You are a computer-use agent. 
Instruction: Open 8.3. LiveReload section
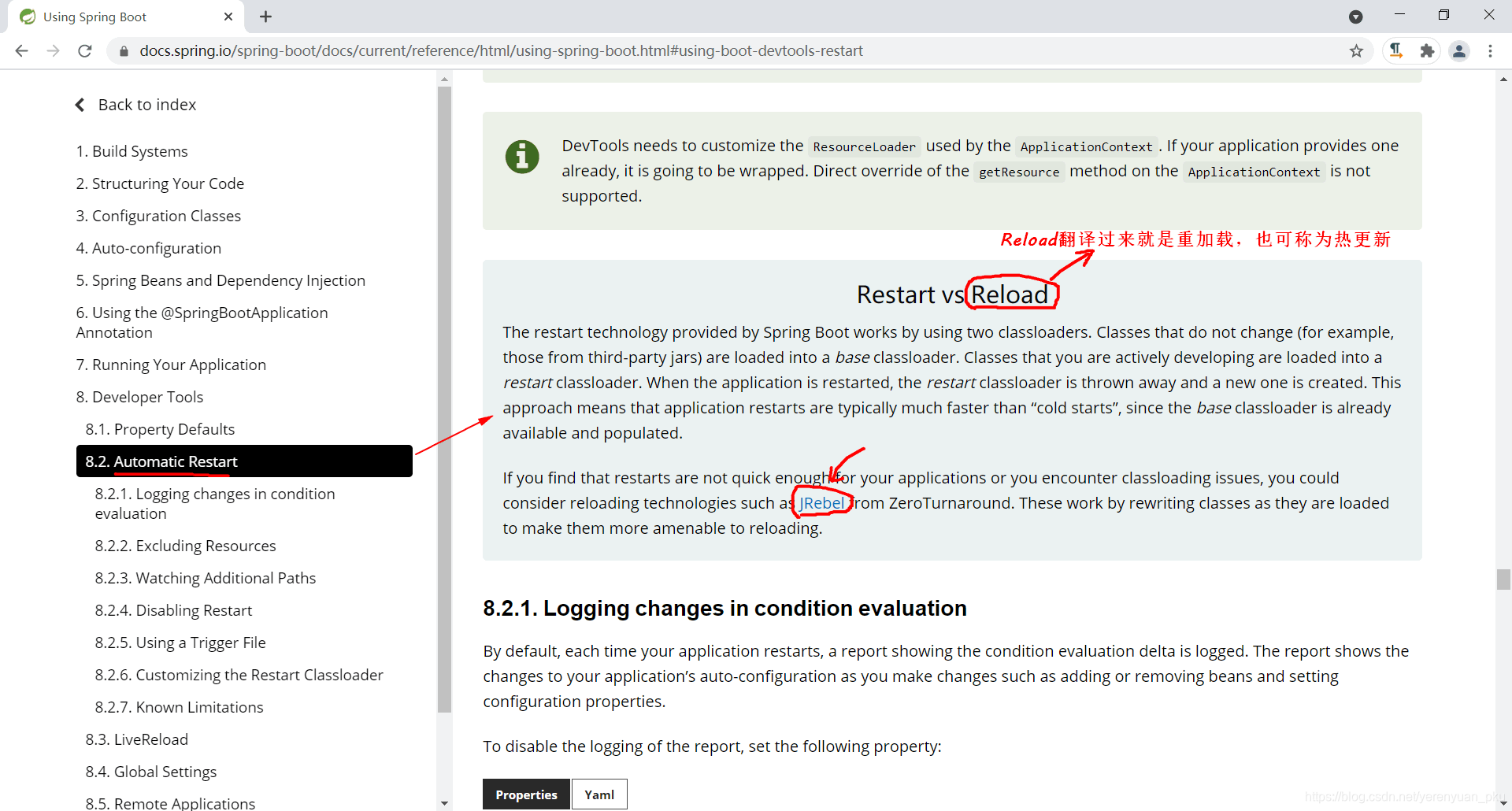click(x=136, y=739)
